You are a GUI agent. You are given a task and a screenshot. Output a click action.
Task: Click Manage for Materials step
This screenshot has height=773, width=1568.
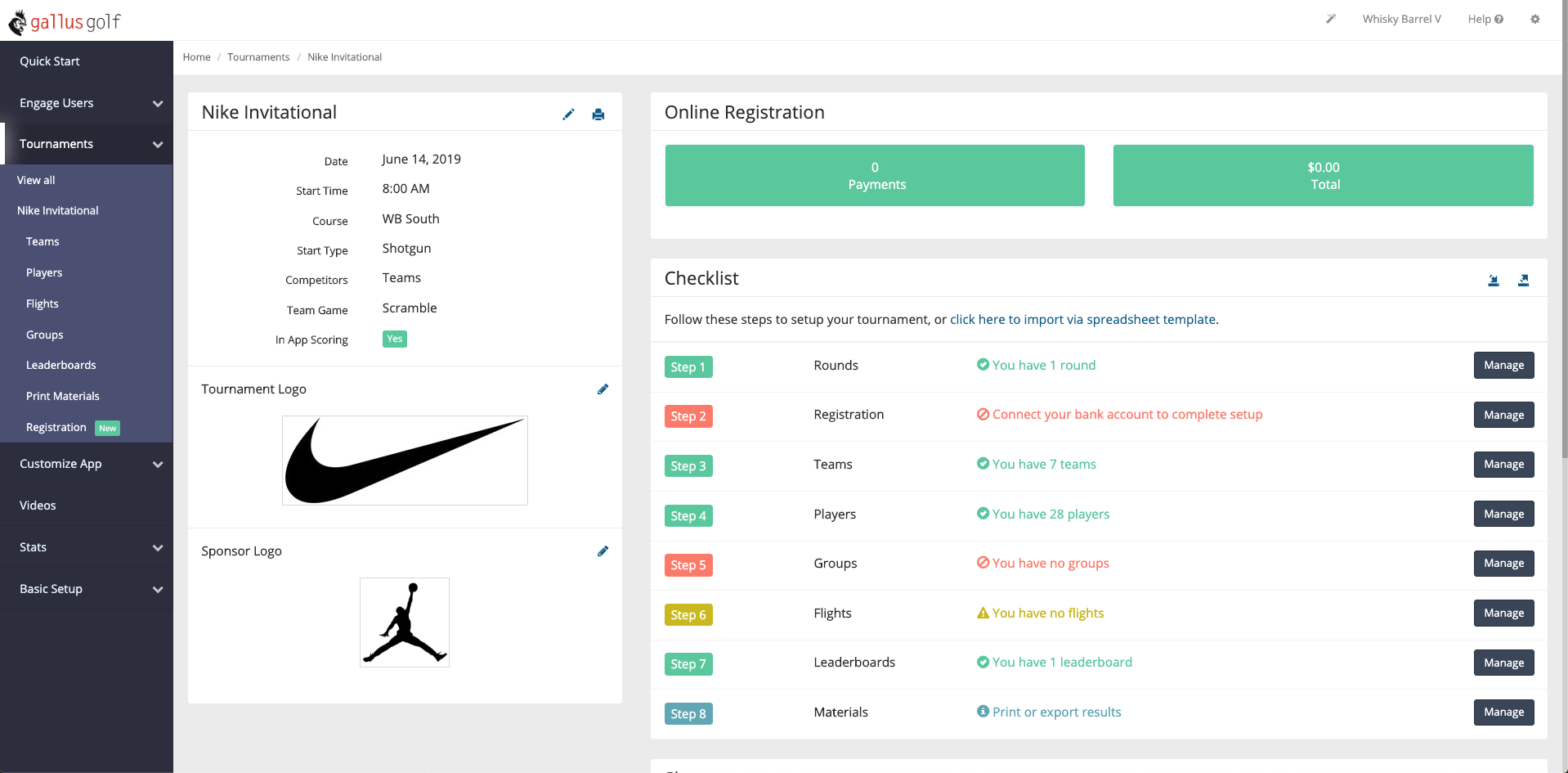coord(1503,712)
